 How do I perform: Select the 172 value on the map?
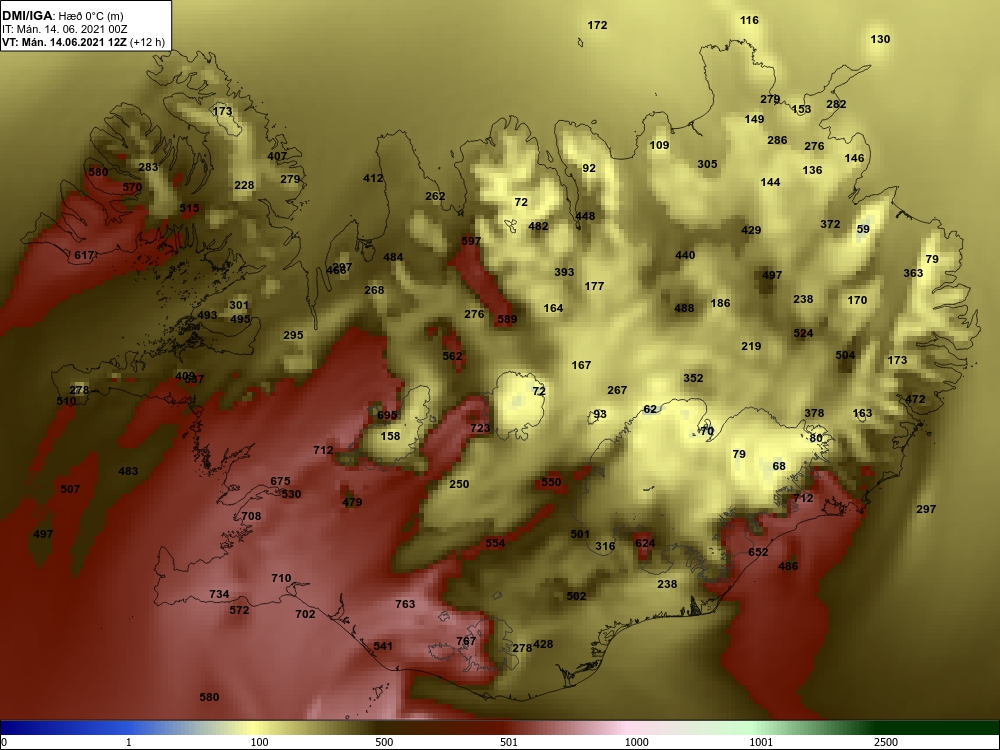click(x=598, y=26)
